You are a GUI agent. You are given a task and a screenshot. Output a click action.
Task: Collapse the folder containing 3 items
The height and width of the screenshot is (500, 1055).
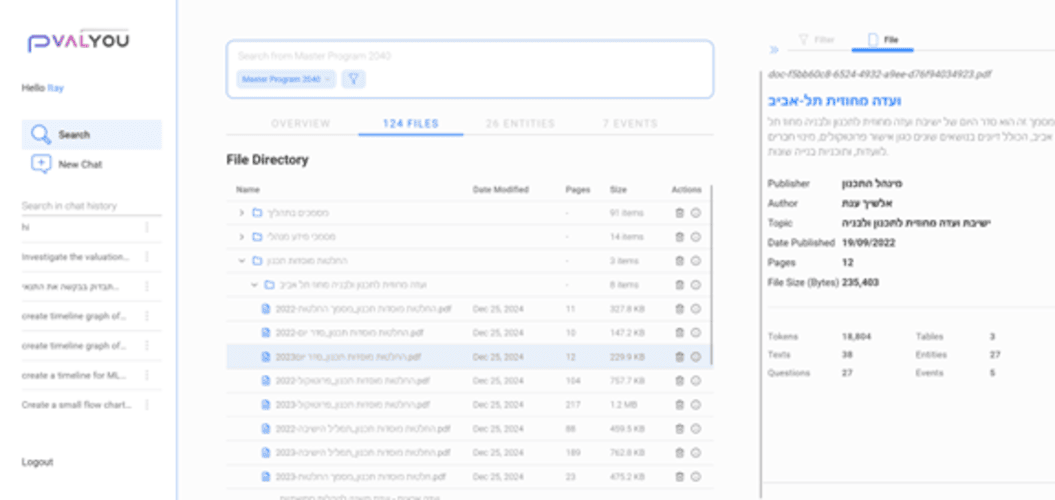click(241, 261)
